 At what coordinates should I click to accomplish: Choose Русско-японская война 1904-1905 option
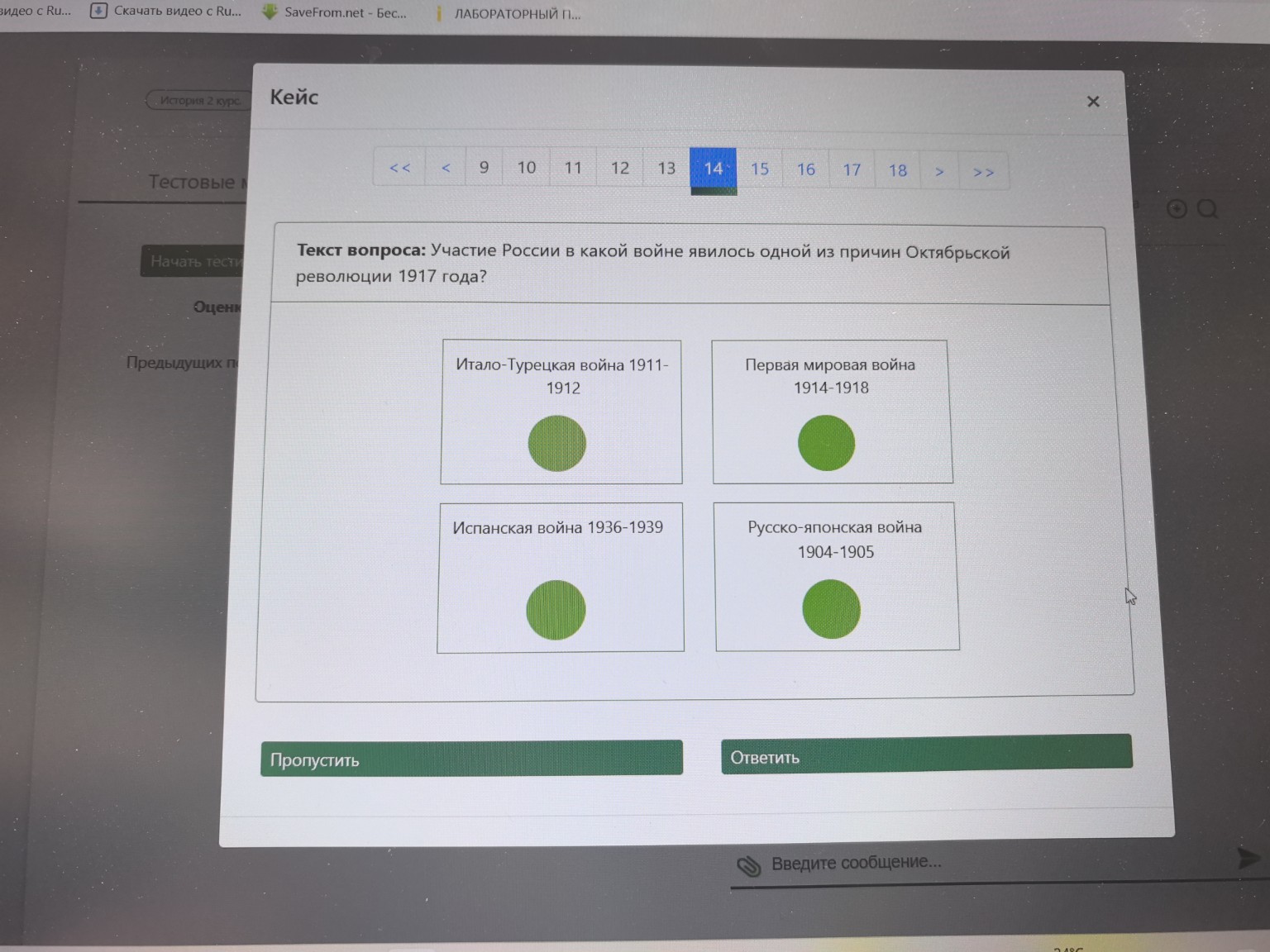click(x=831, y=609)
